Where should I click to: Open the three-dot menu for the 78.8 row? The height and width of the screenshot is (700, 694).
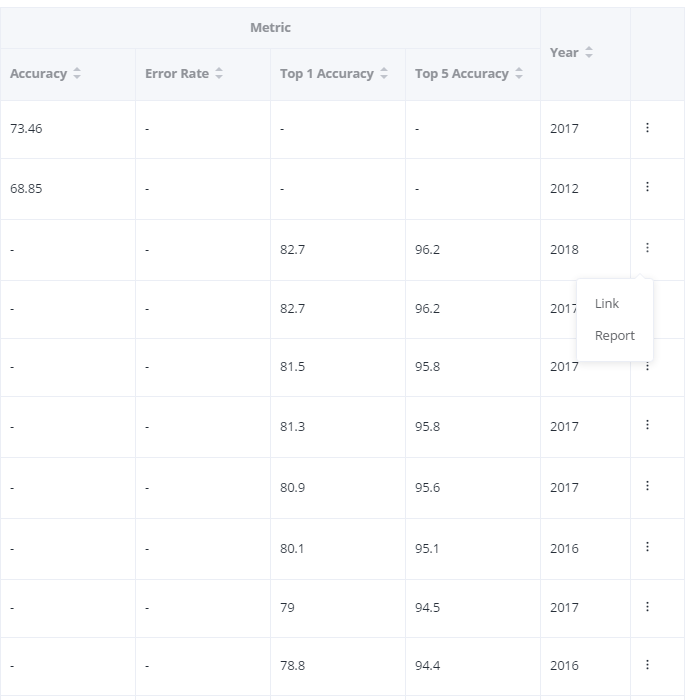pyautogui.click(x=648, y=664)
